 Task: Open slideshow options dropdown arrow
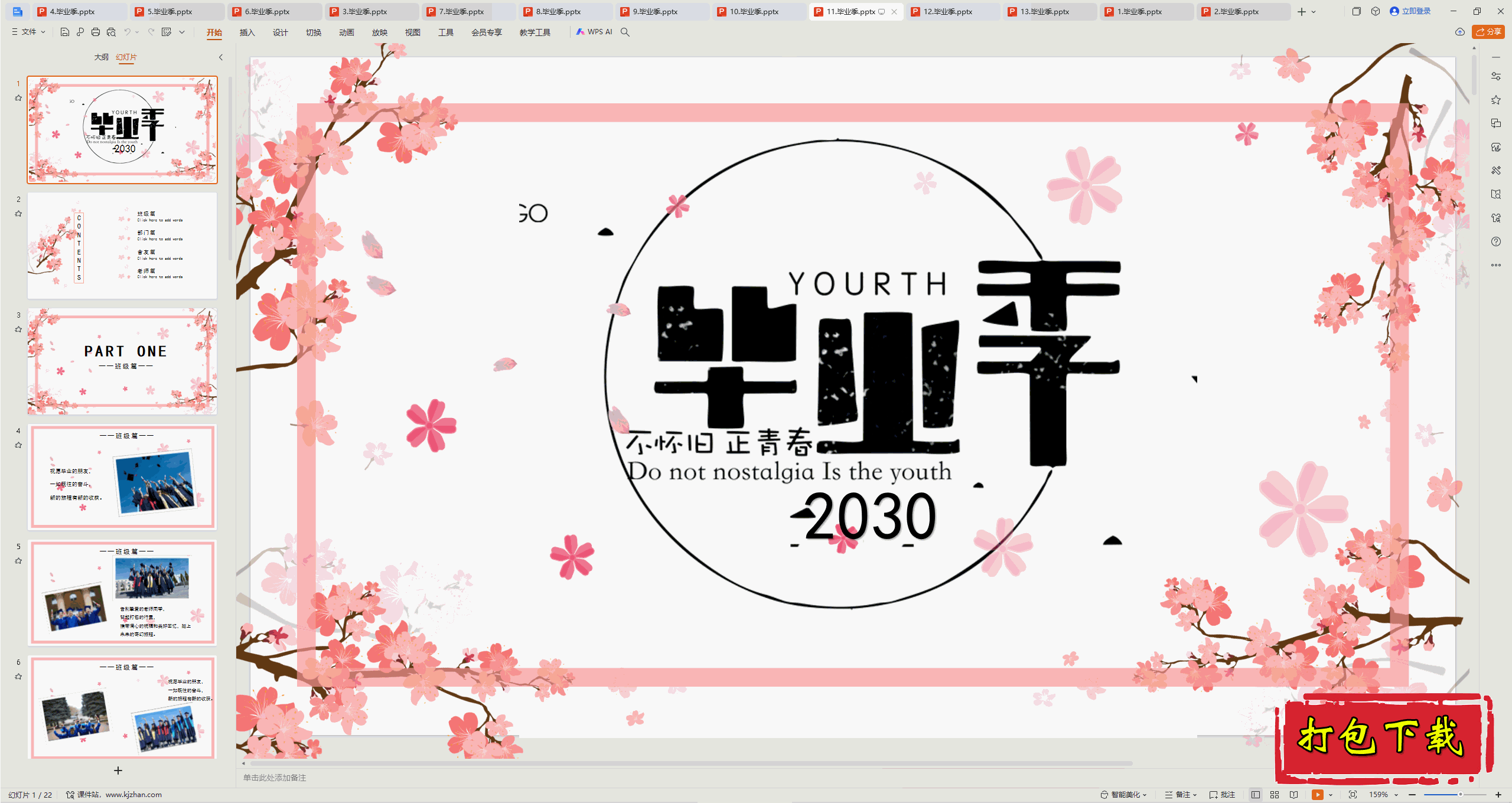click(1331, 795)
